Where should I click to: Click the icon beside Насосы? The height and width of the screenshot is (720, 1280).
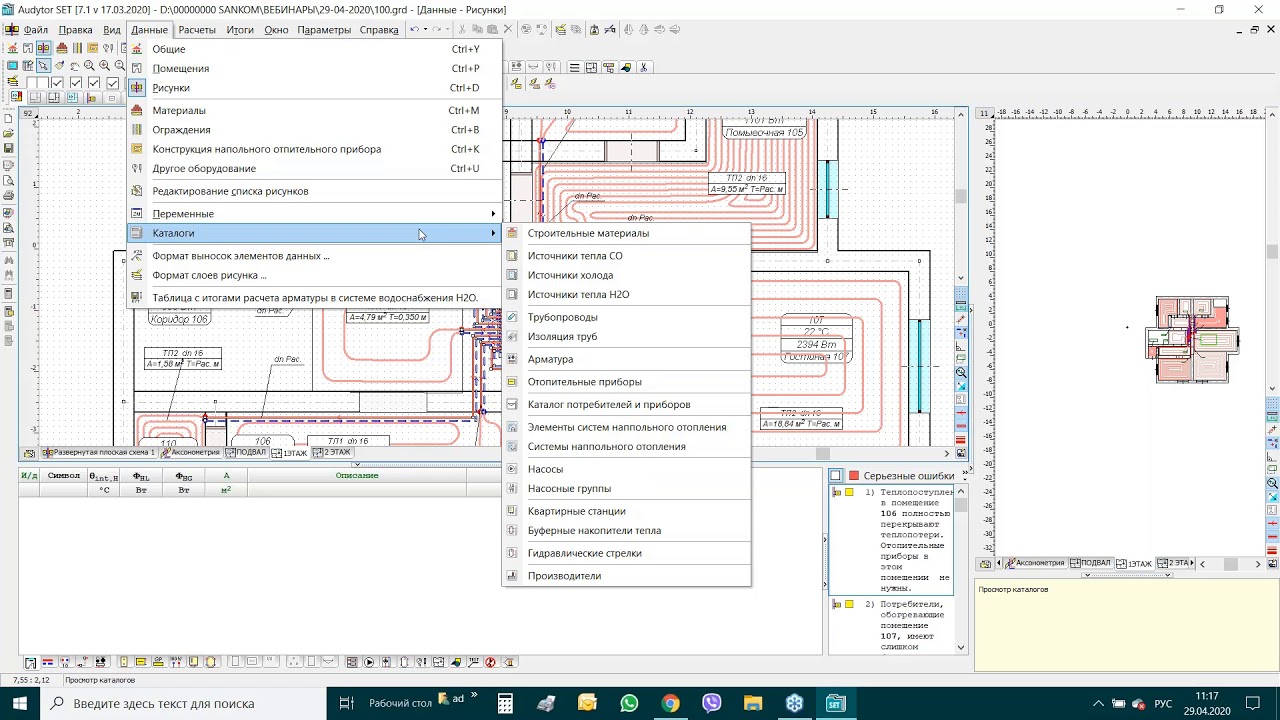pos(512,469)
